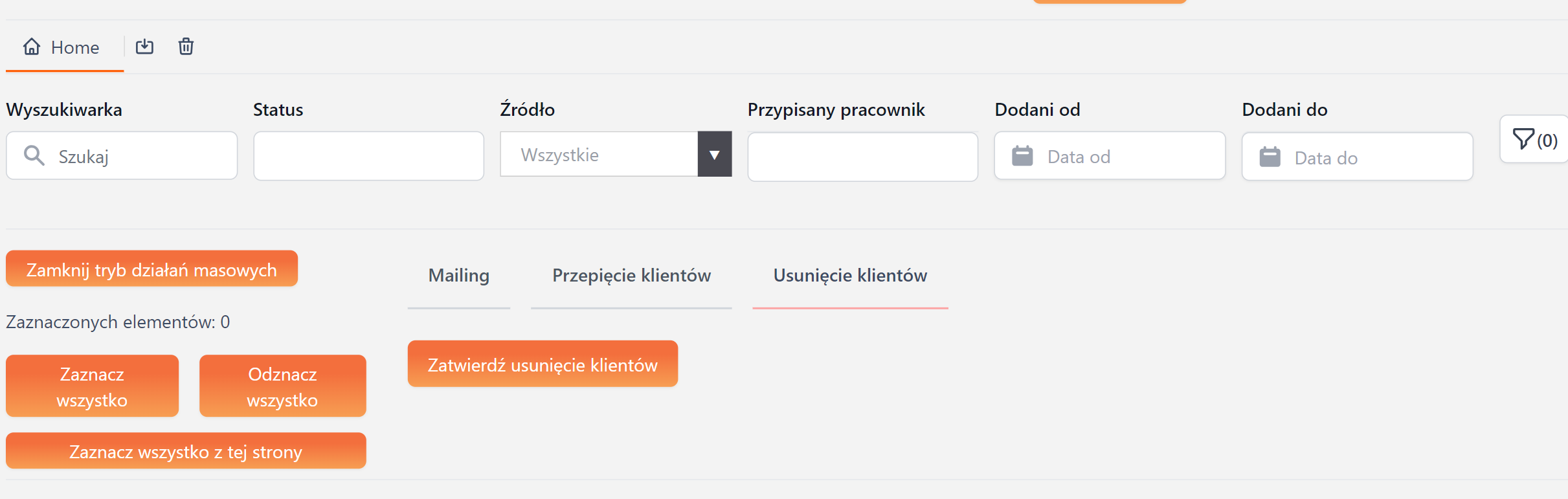Click the filter funnel icon

point(1523,139)
